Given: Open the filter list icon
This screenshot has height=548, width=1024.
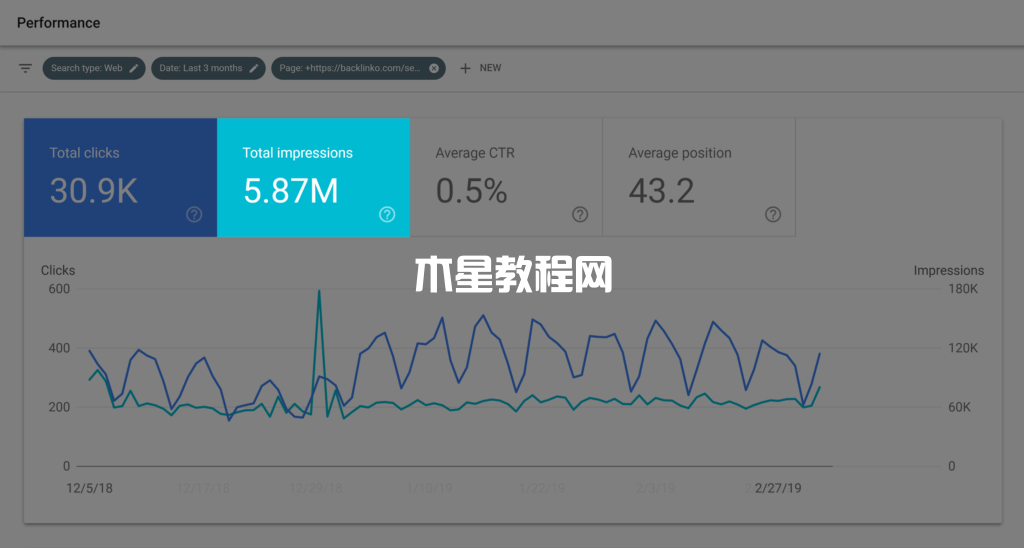Looking at the screenshot, I should point(25,68).
